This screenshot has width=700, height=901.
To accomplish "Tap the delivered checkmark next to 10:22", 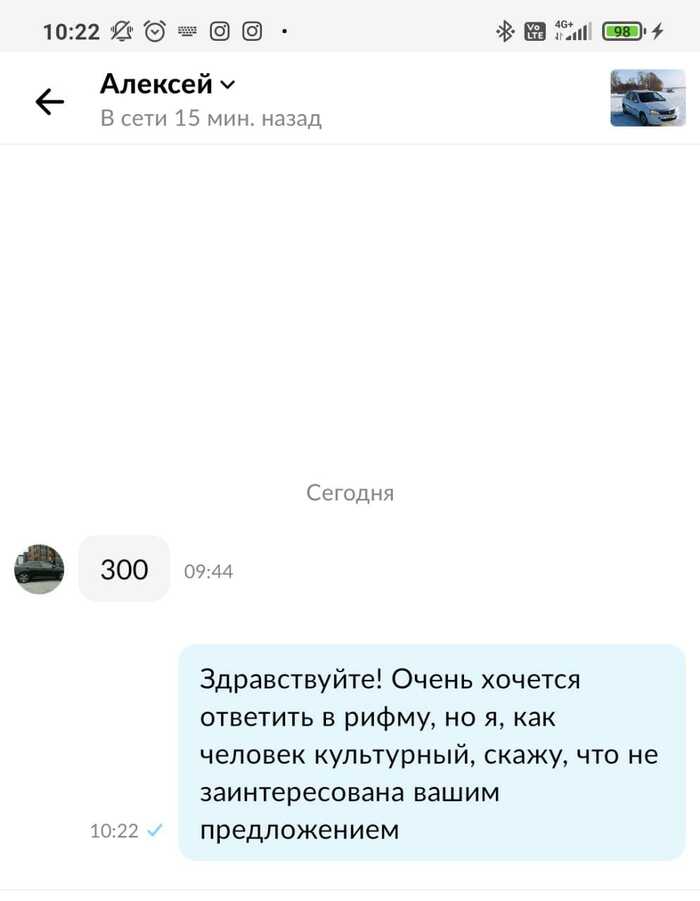I will [x=155, y=830].
